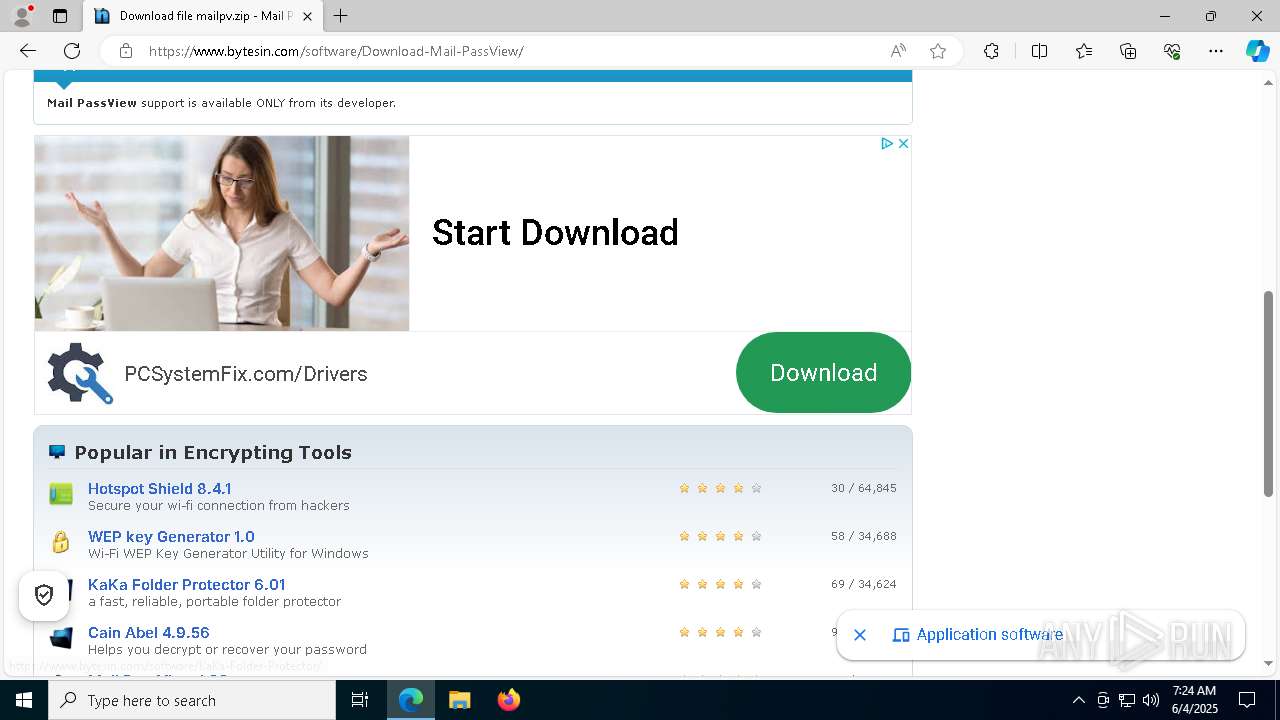
Task: Click the green Download button
Action: click(823, 372)
